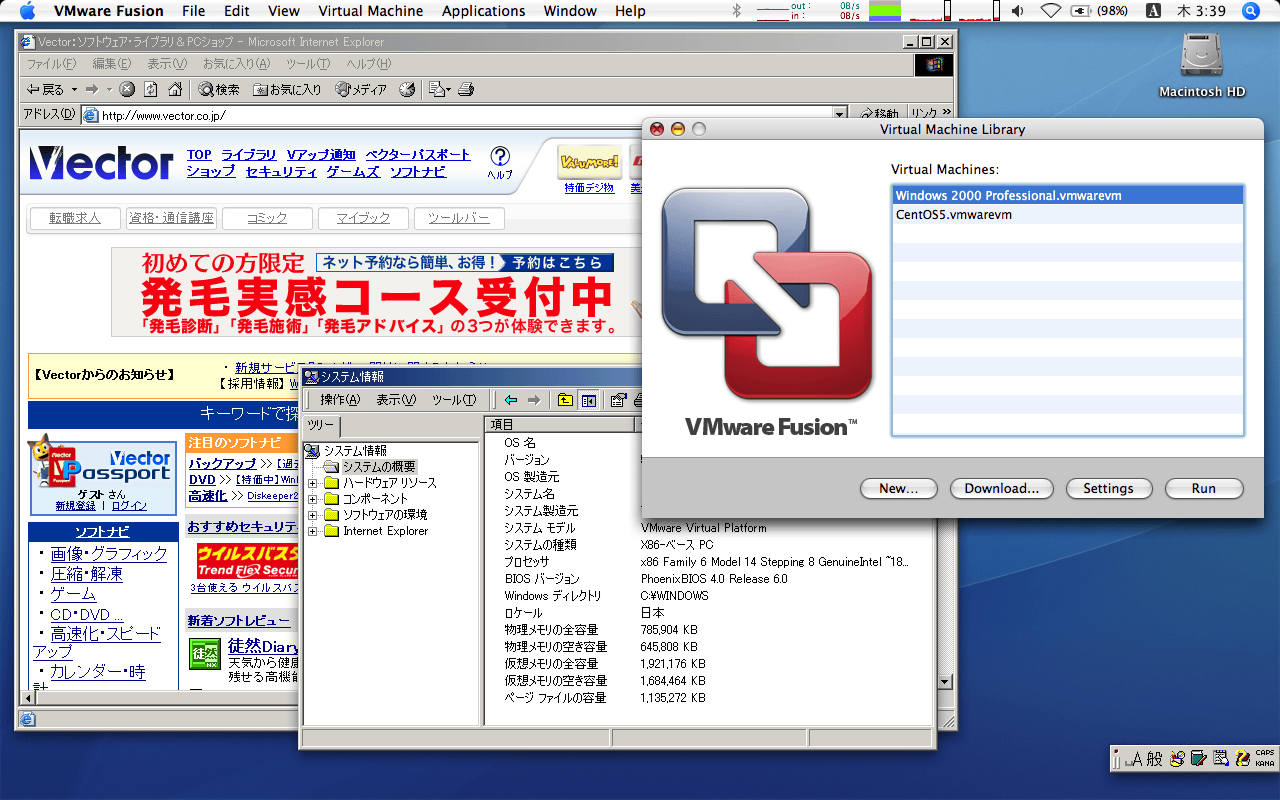Screen dimensions: 1280x800
Task: Click the volume icon in the menu bar
Action: pos(1018,11)
